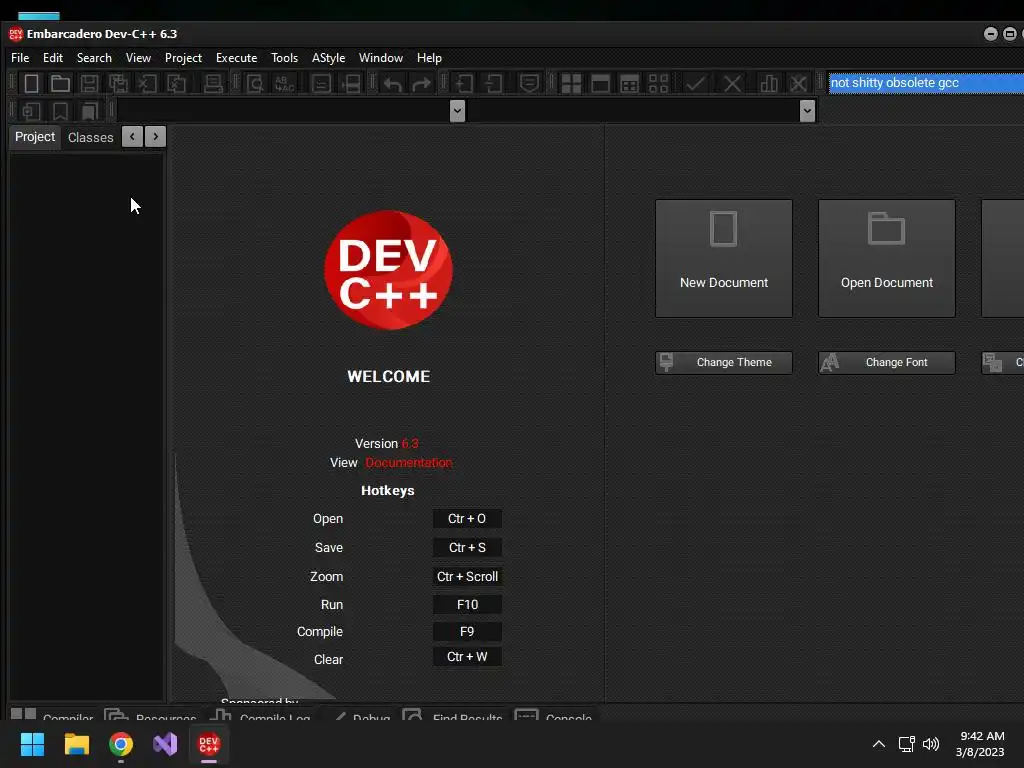Click the red 6.3 version link
Image resolution: width=1024 pixels, height=768 pixels.
[410, 443]
